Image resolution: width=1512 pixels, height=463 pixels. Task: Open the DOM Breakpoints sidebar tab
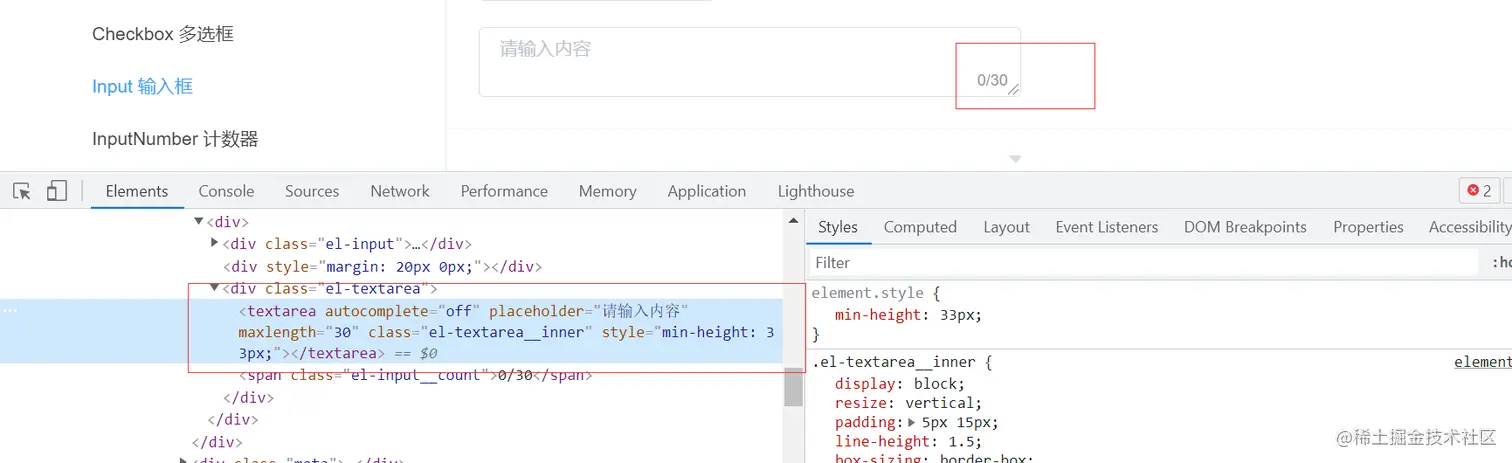point(1245,227)
